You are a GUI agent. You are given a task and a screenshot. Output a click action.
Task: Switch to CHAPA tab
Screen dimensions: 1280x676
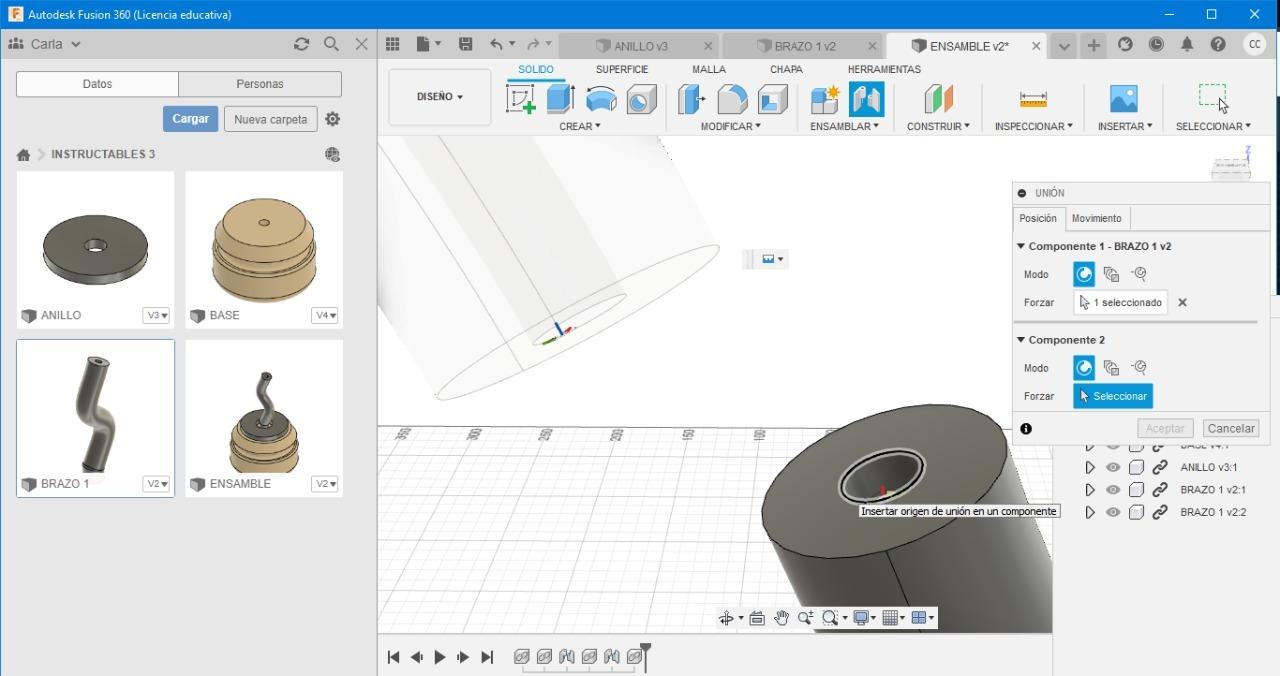point(786,69)
